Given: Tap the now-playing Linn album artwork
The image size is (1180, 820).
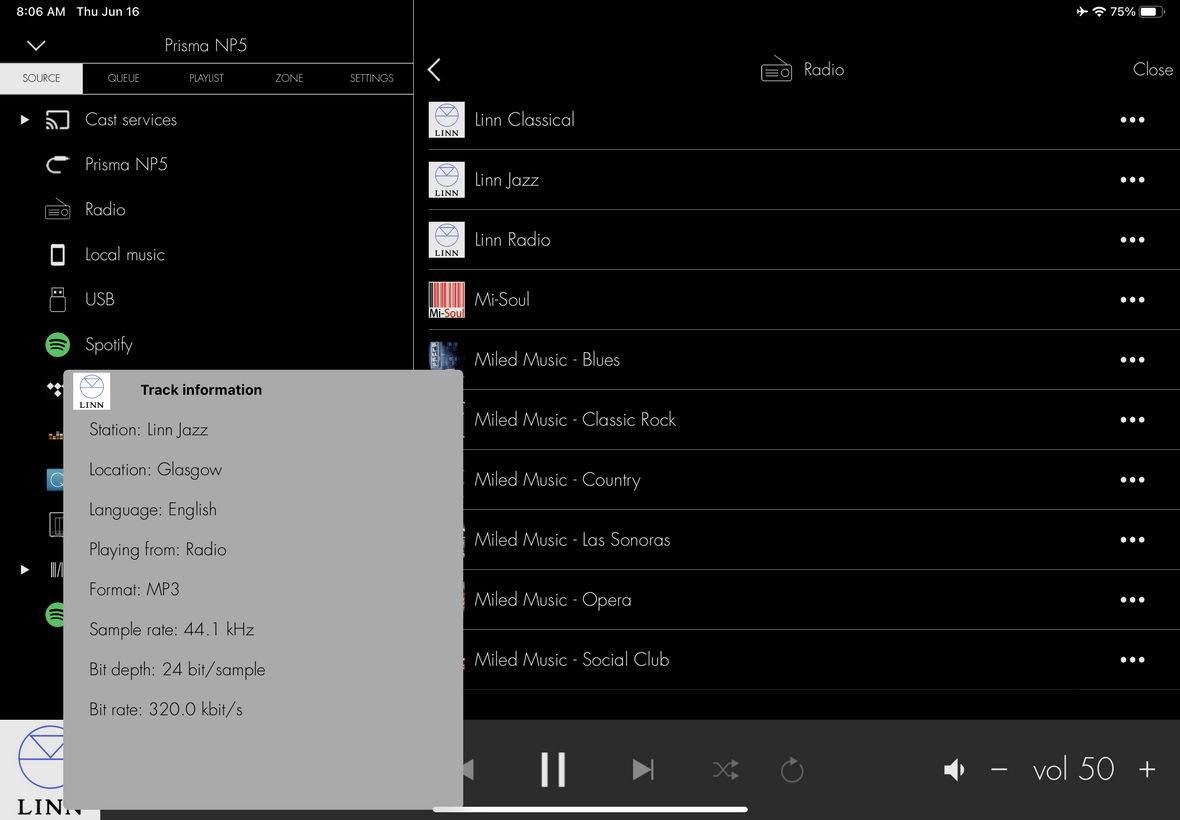Looking at the screenshot, I should (x=32, y=770).
